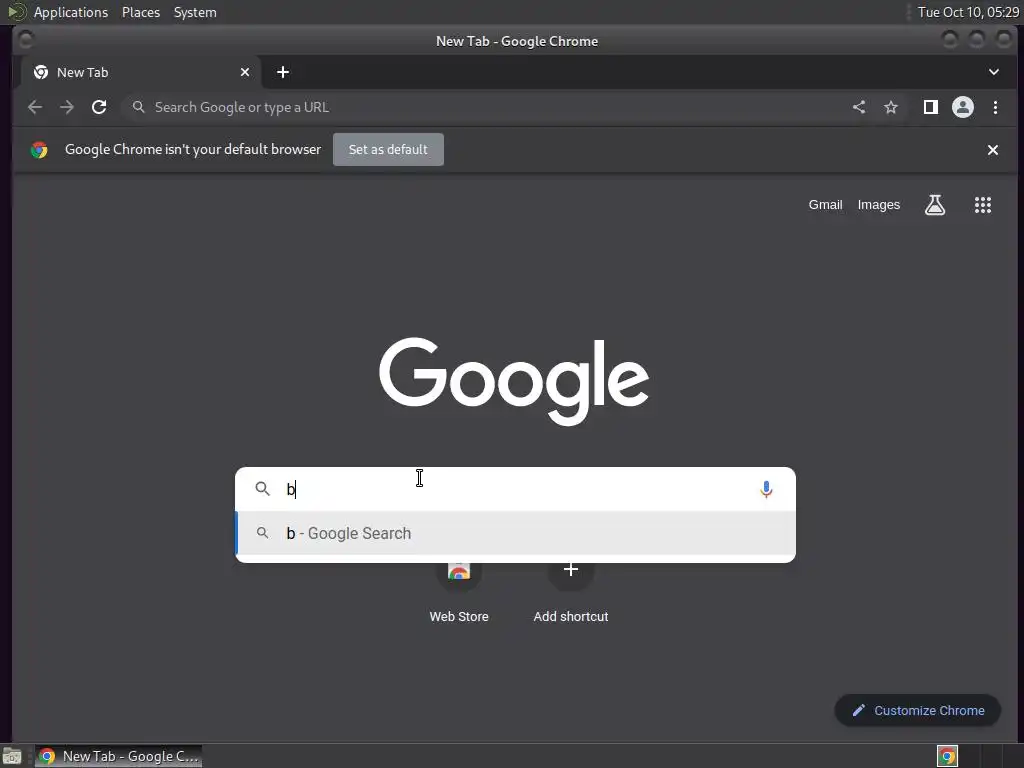Select New Tab - Google Chrome taskbar entry
Image resolution: width=1024 pixels, height=768 pixels.
click(x=118, y=756)
